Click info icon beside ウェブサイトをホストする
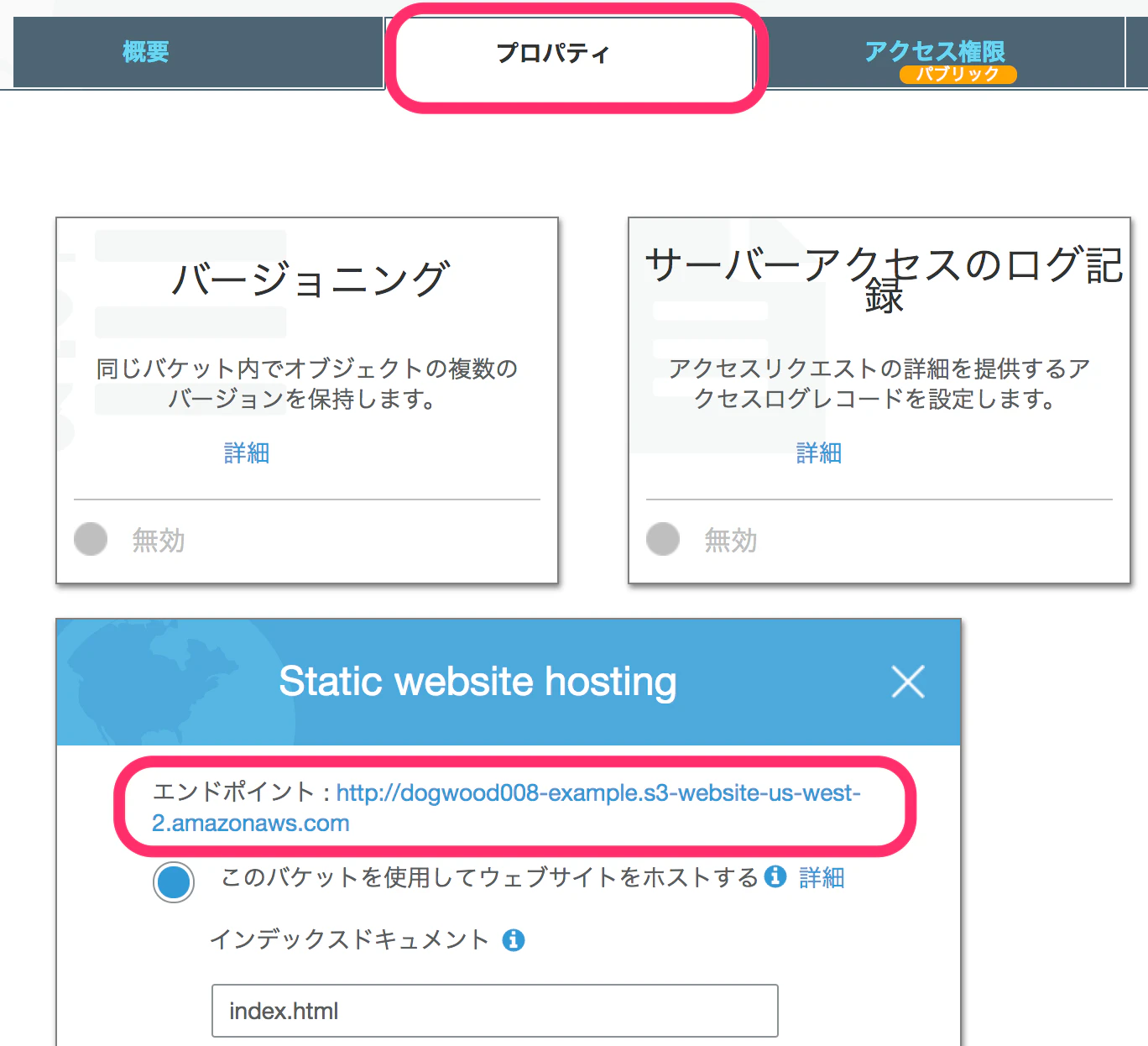Screen dimensions: 1148x1046 (775, 876)
